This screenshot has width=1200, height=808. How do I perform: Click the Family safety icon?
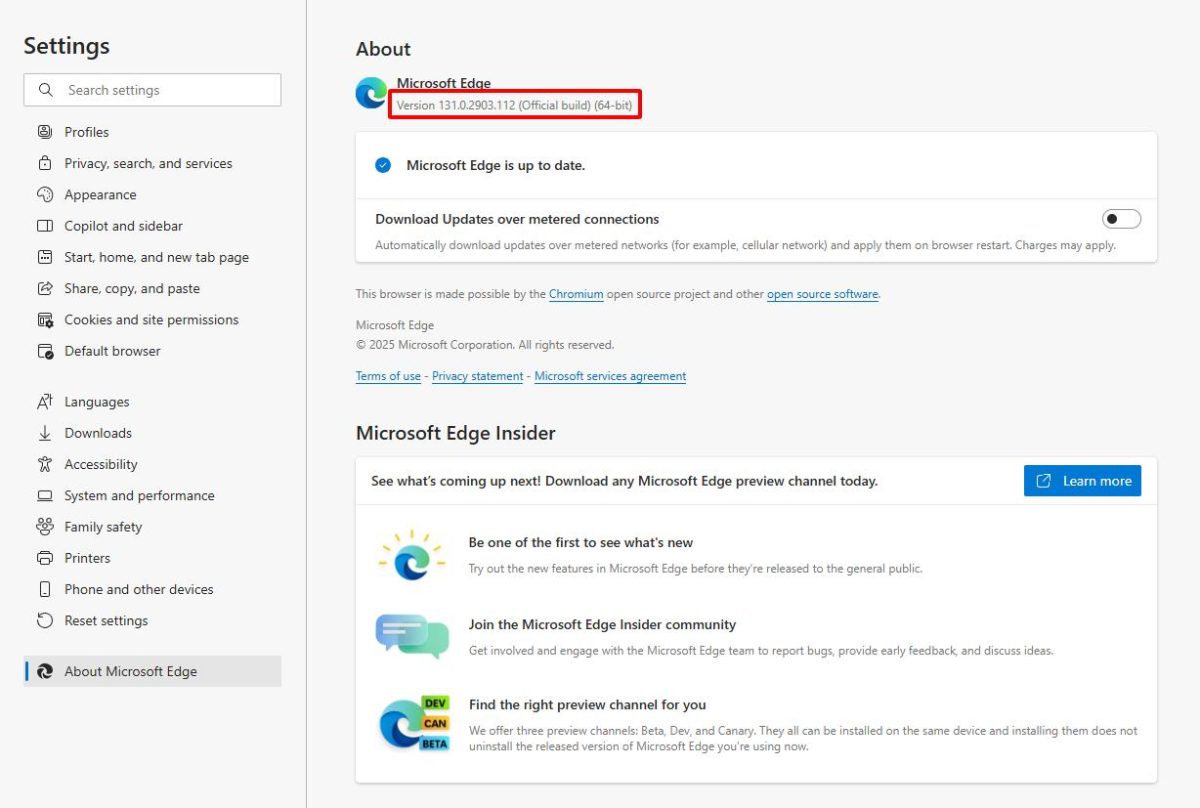(44, 527)
